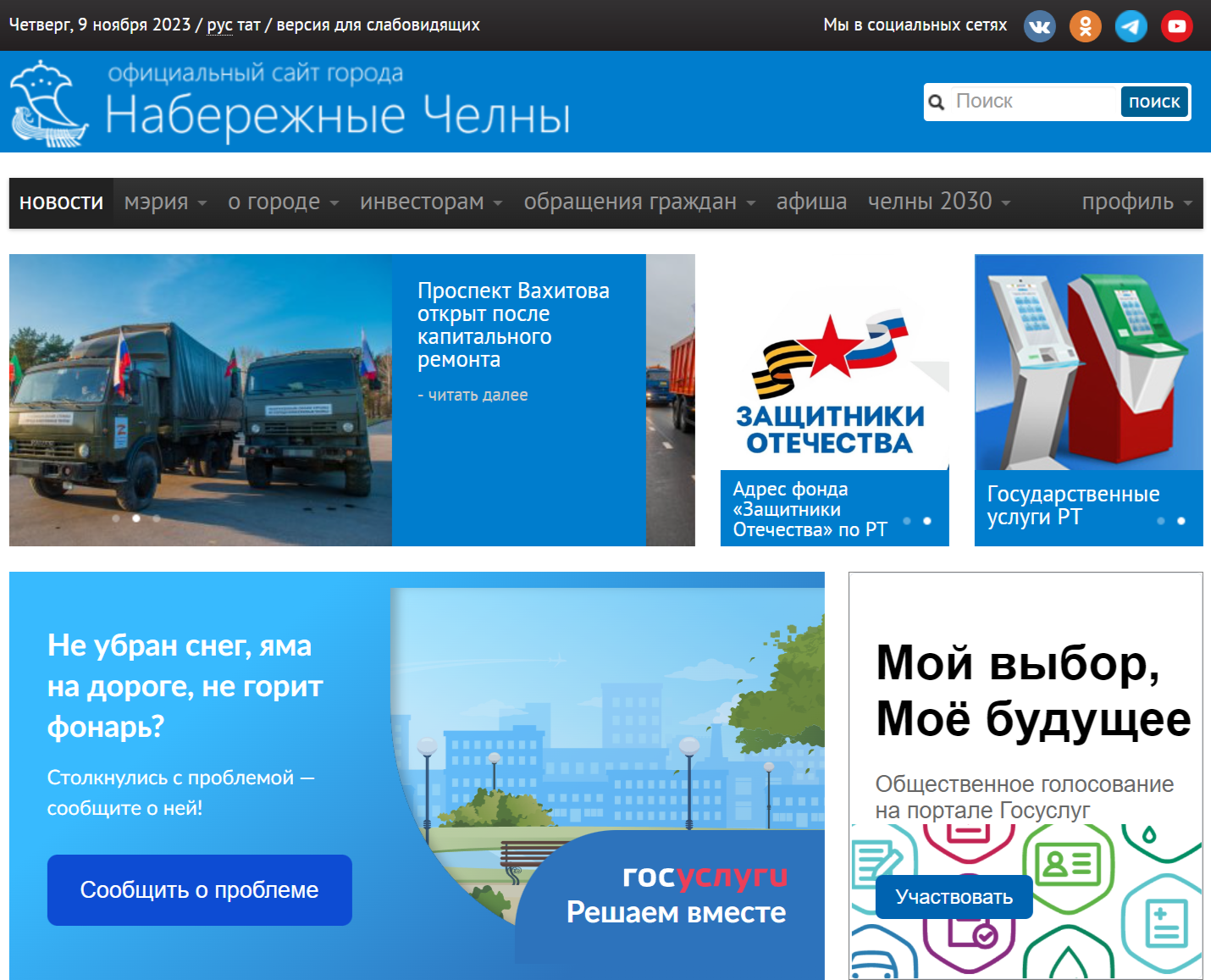The height and width of the screenshot is (980, 1211).
Task: Click the ID card hexagon icon
Action: (1069, 864)
